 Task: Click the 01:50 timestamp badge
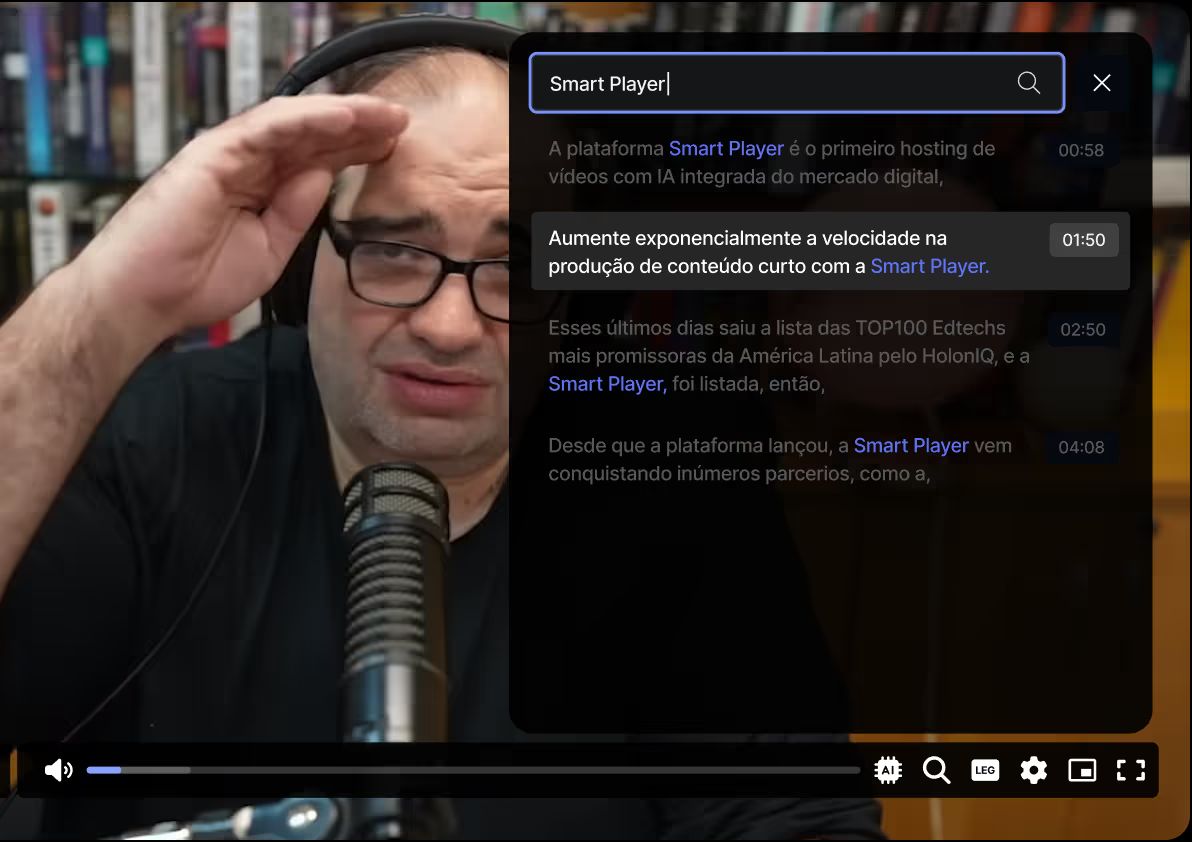pos(1083,240)
